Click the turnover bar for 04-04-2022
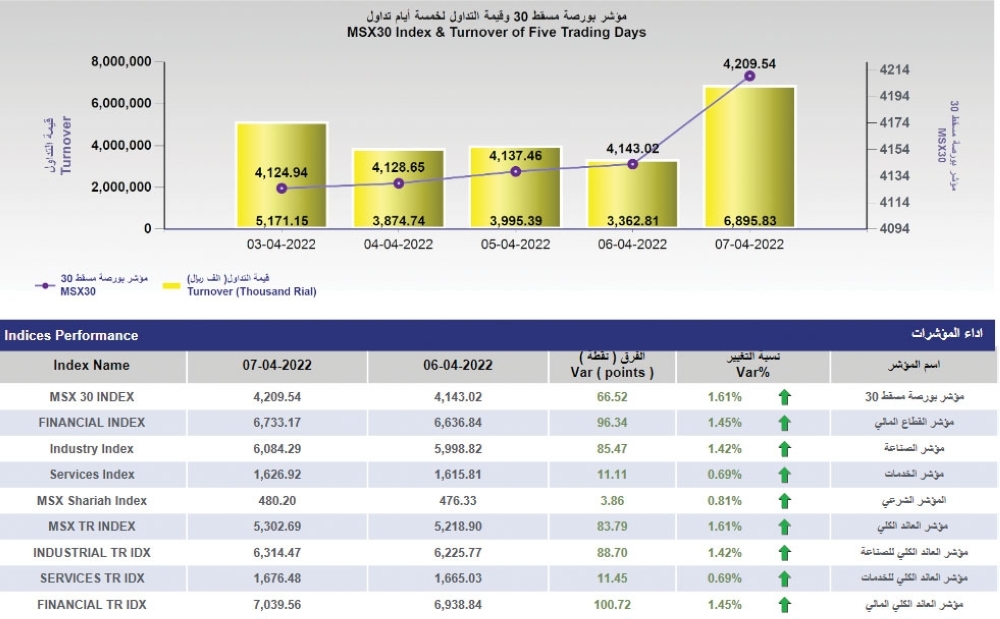This screenshot has width=1000, height=619. click(399, 189)
